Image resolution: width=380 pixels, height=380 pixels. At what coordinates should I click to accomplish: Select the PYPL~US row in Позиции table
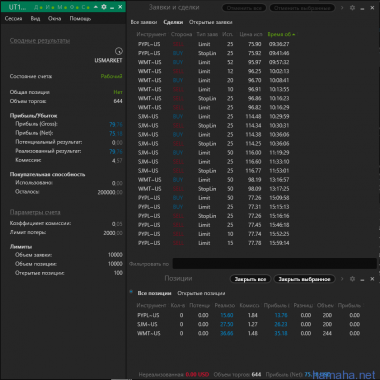[248, 315]
